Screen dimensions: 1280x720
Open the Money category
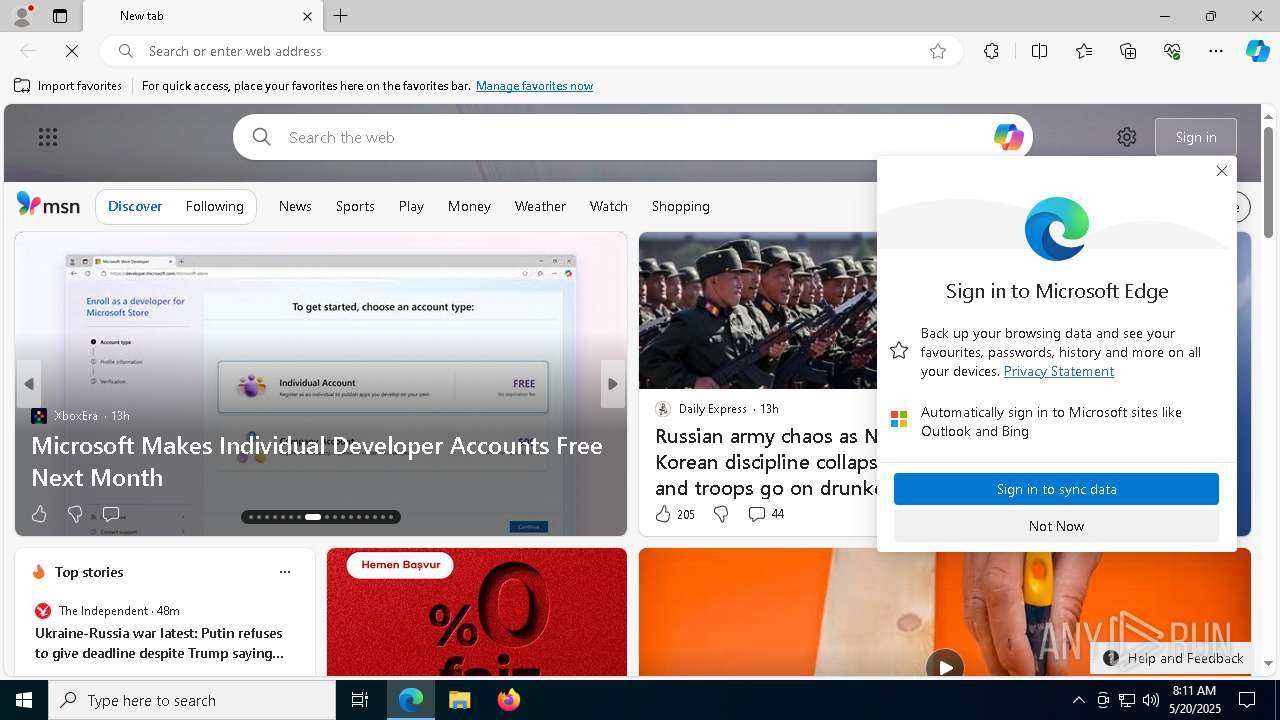[x=469, y=206]
